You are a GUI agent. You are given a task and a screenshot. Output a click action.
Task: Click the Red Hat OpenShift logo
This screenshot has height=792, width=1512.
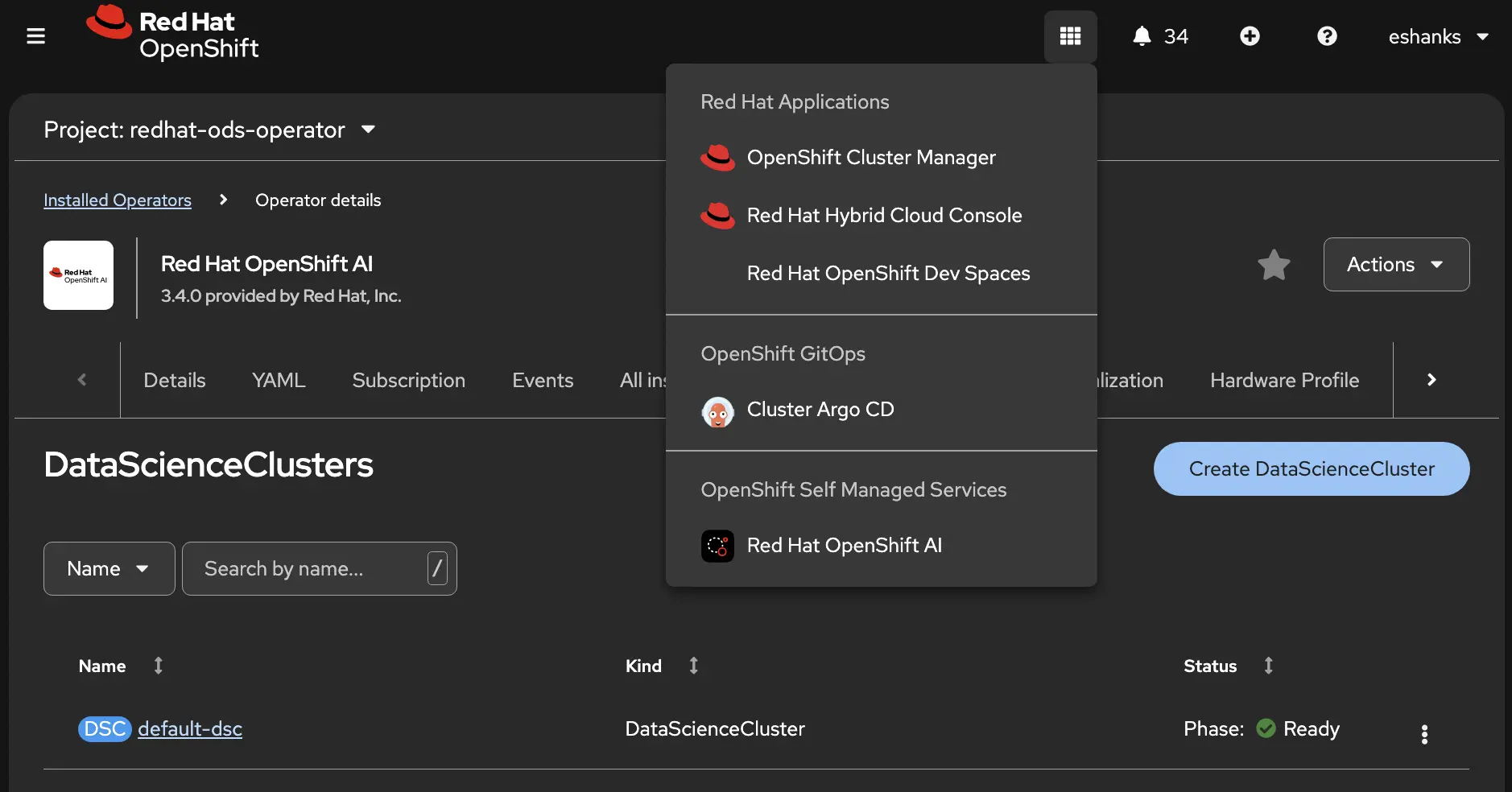pyautogui.click(x=172, y=33)
